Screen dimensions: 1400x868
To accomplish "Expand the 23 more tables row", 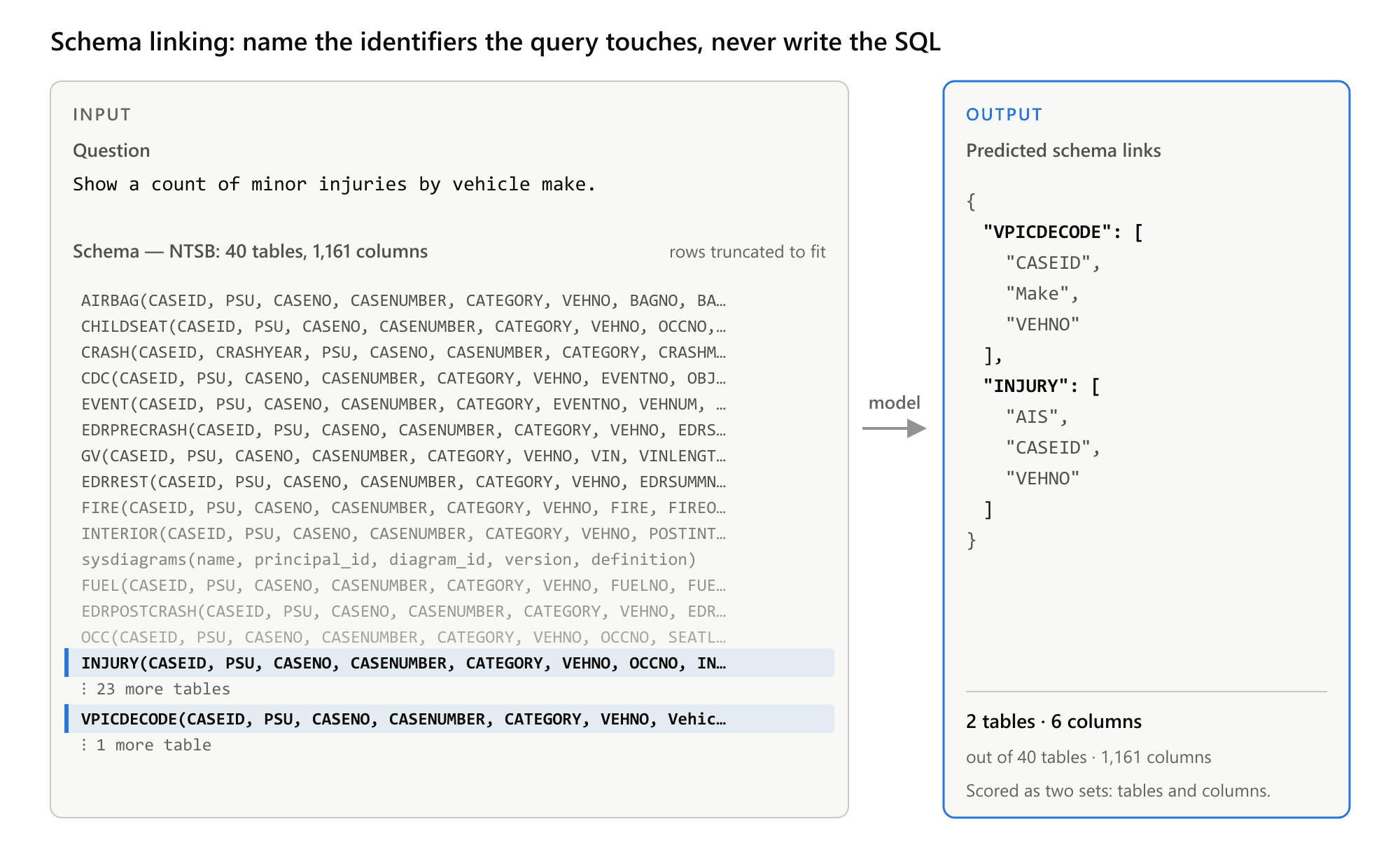I will point(155,689).
